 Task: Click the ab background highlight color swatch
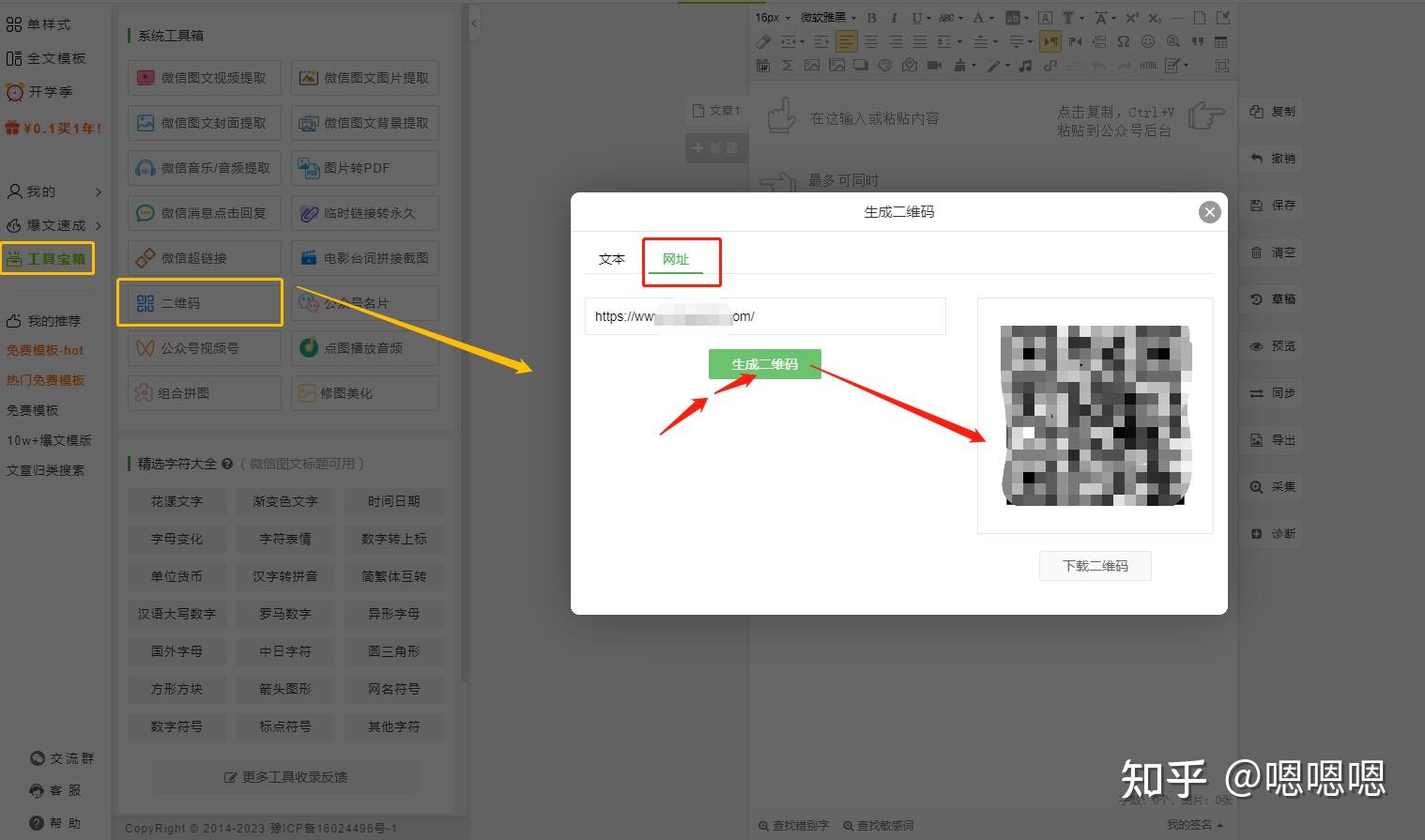(x=1012, y=18)
